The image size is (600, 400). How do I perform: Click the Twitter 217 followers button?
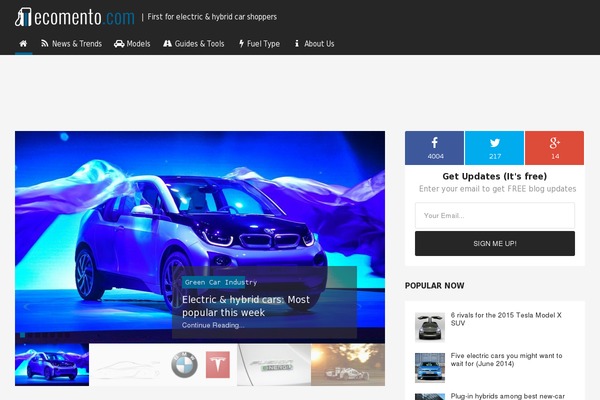[494, 148]
